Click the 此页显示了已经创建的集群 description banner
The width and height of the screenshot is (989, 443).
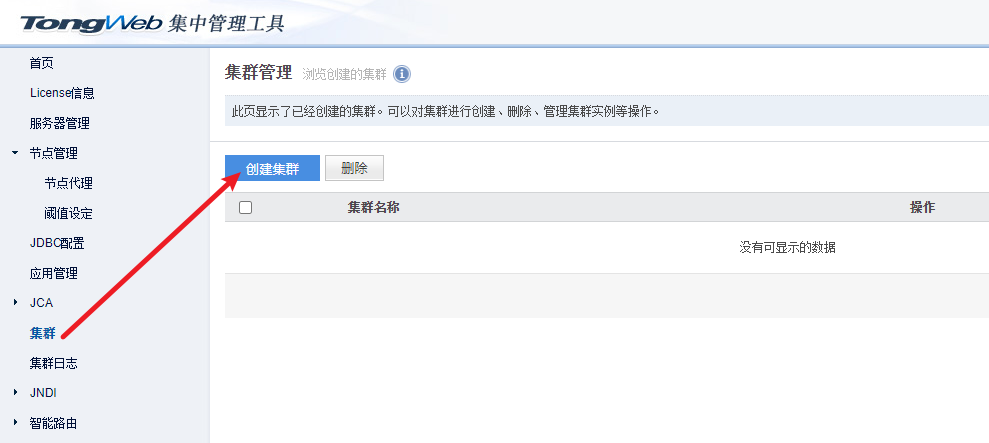607,111
